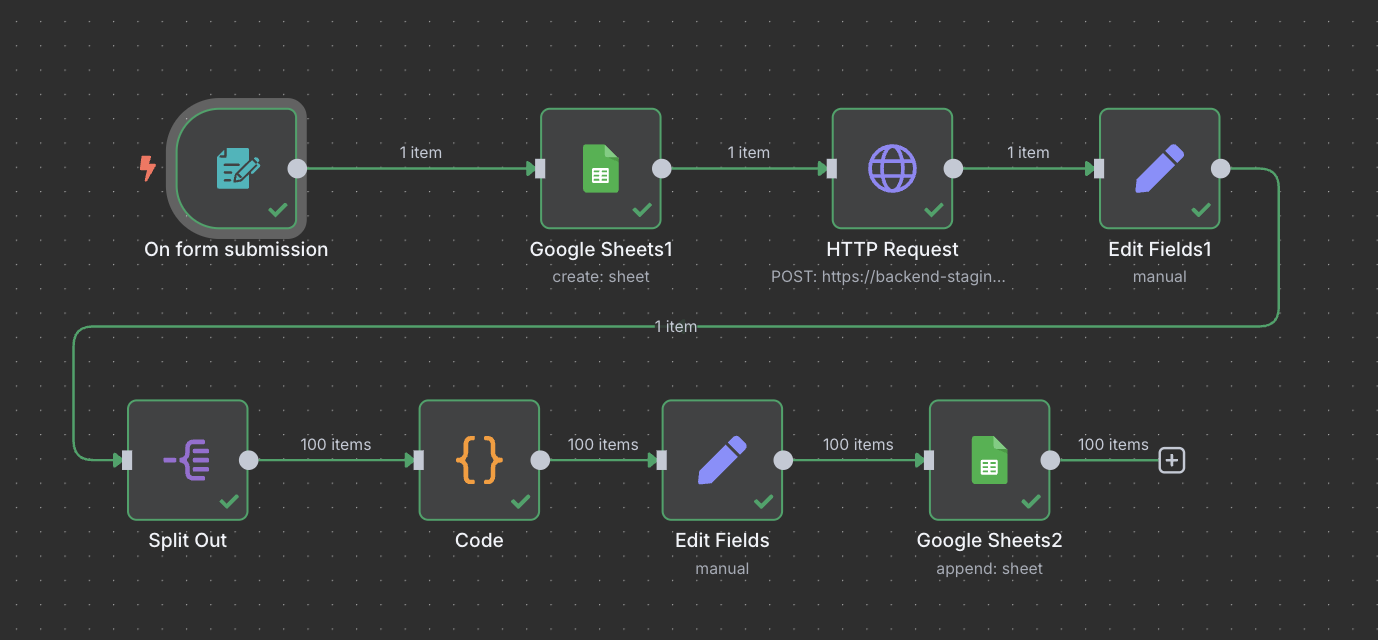The image size is (1378, 640).
Task: Click the 'Code' node label
Action: tap(479, 541)
